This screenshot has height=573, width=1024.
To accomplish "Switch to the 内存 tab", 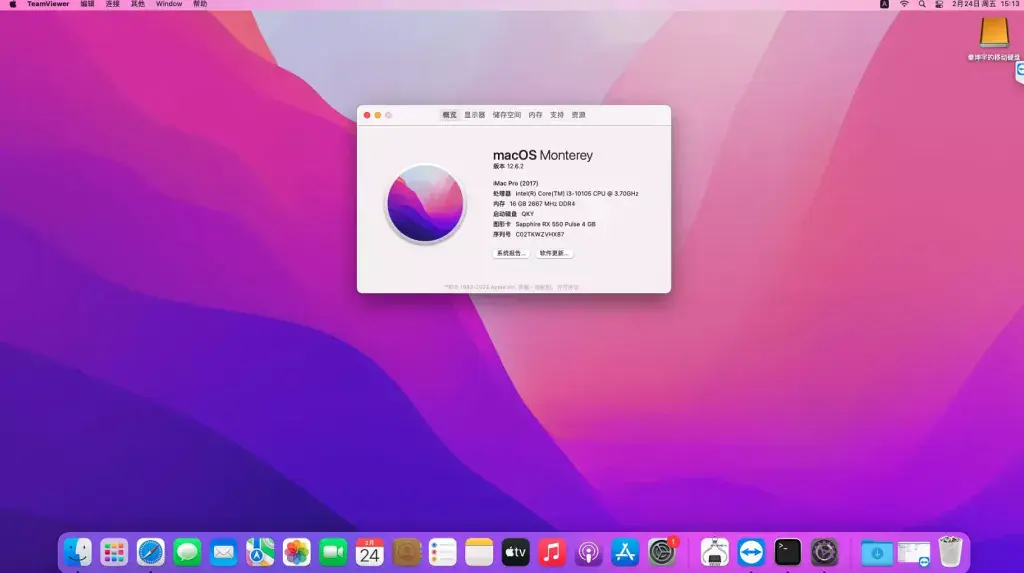I will (536, 115).
